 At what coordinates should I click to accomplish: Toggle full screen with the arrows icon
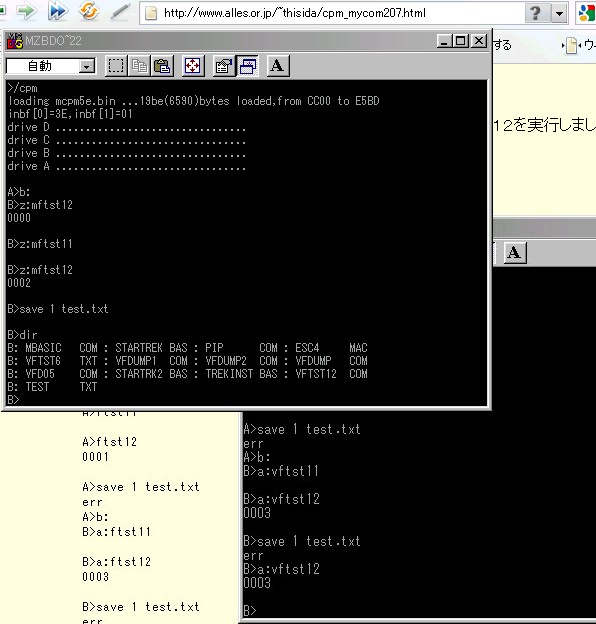(x=193, y=66)
